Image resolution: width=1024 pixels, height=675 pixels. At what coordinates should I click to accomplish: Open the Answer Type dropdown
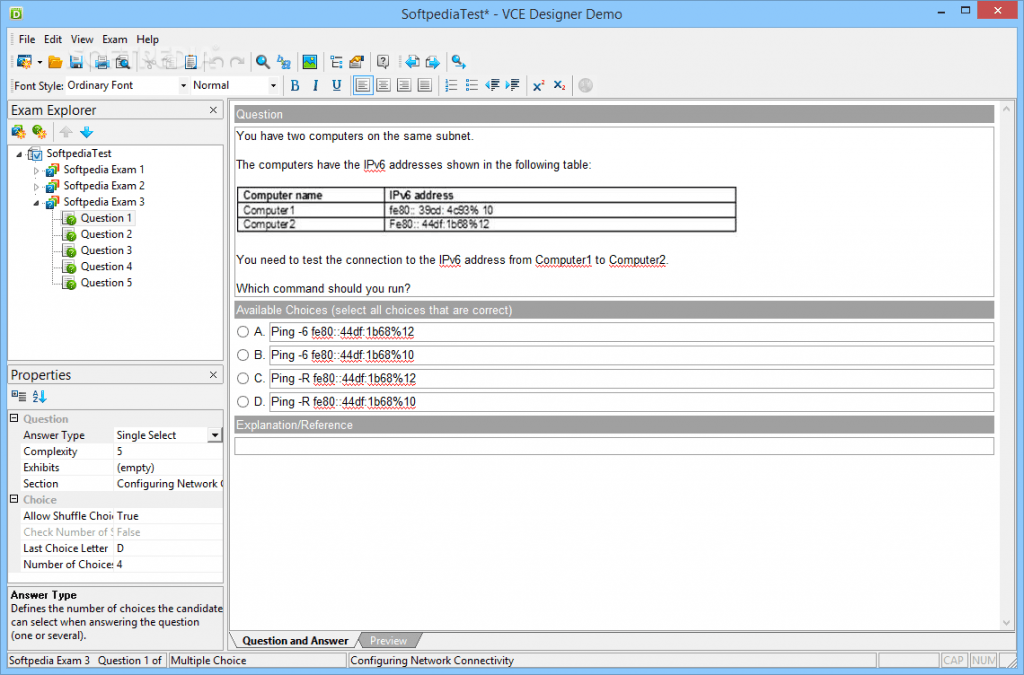click(x=215, y=434)
